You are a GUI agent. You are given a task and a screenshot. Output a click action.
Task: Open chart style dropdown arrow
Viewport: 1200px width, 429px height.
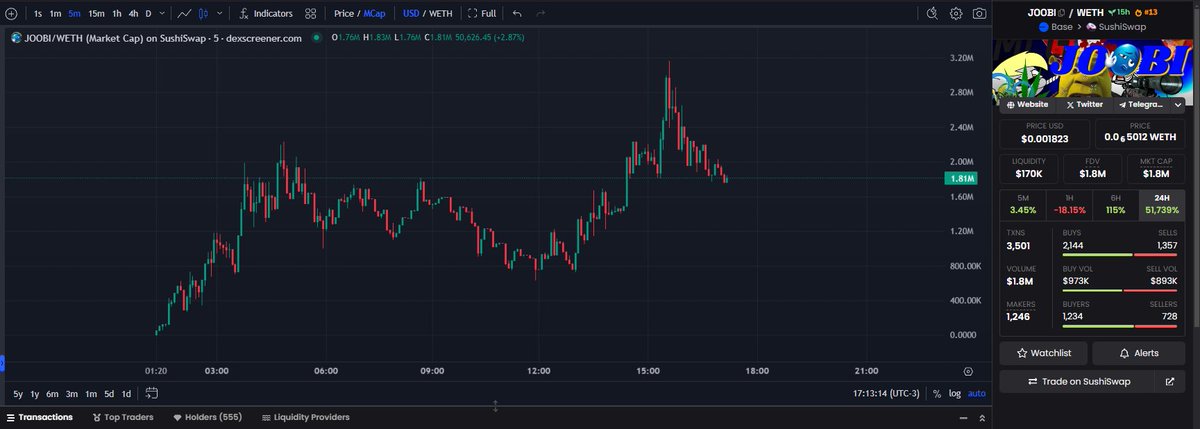[x=217, y=14]
